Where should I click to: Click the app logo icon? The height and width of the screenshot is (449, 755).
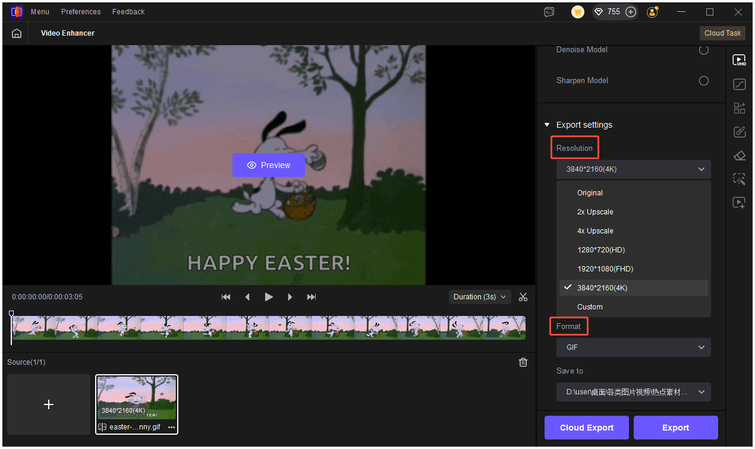(x=16, y=12)
